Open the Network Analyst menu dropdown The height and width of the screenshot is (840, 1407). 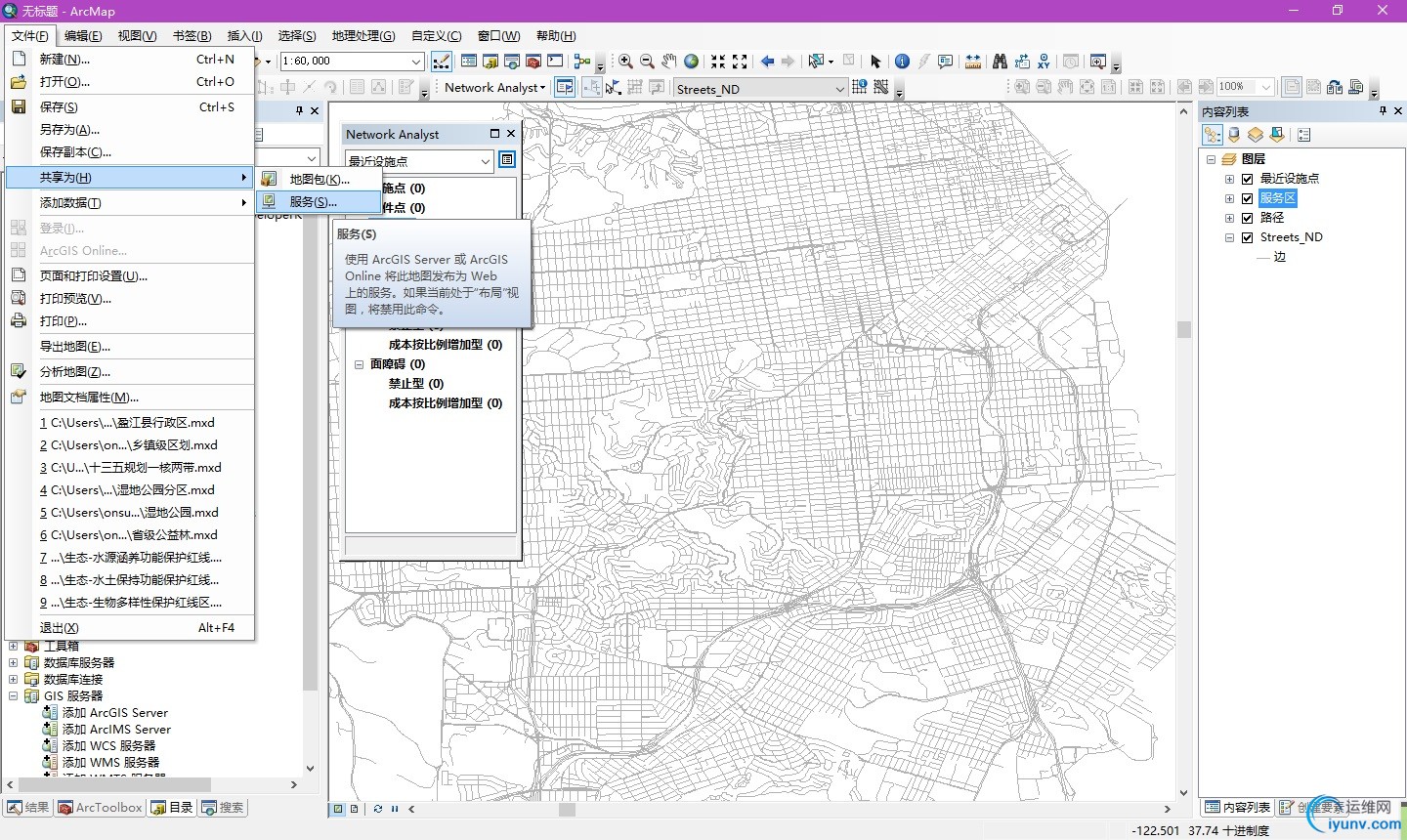tap(494, 87)
